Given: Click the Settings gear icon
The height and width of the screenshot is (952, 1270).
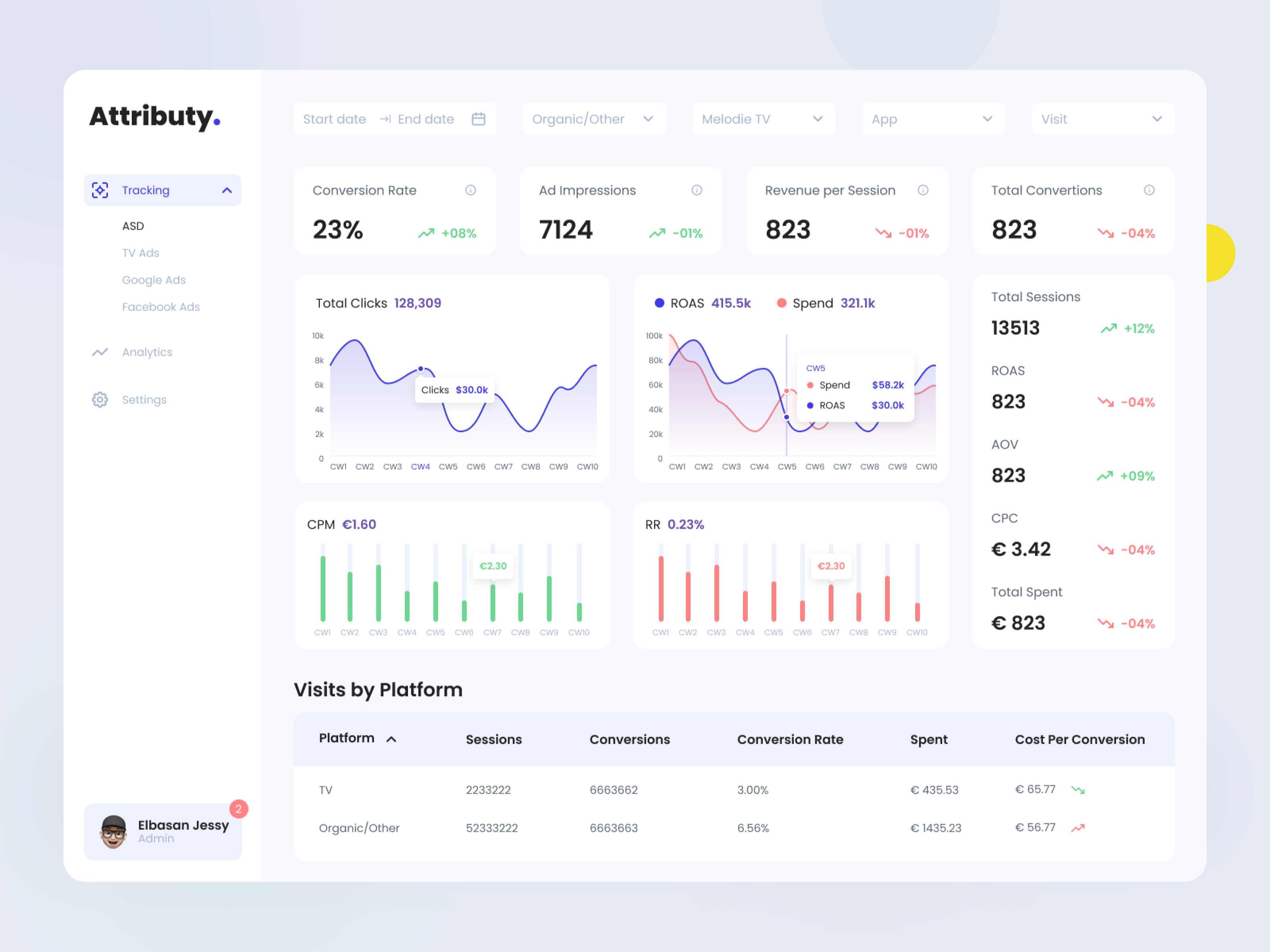Looking at the screenshot, I should tap(100, 399).
